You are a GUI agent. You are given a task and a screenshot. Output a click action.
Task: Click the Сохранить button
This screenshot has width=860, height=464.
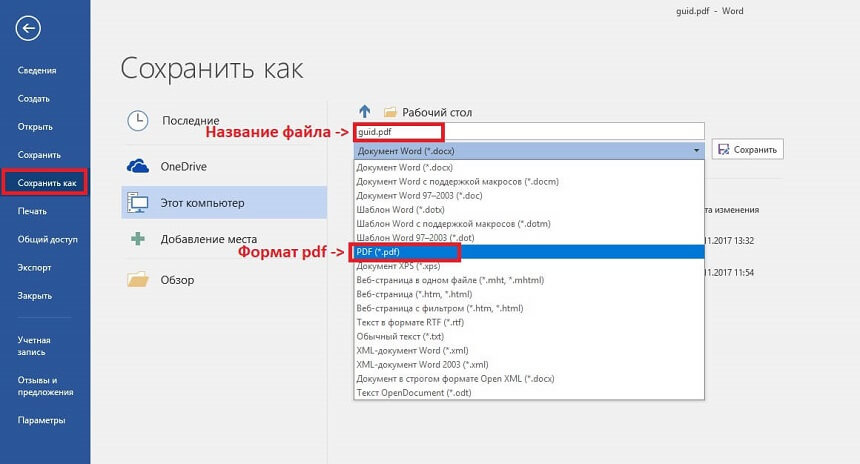coord(747,150)
